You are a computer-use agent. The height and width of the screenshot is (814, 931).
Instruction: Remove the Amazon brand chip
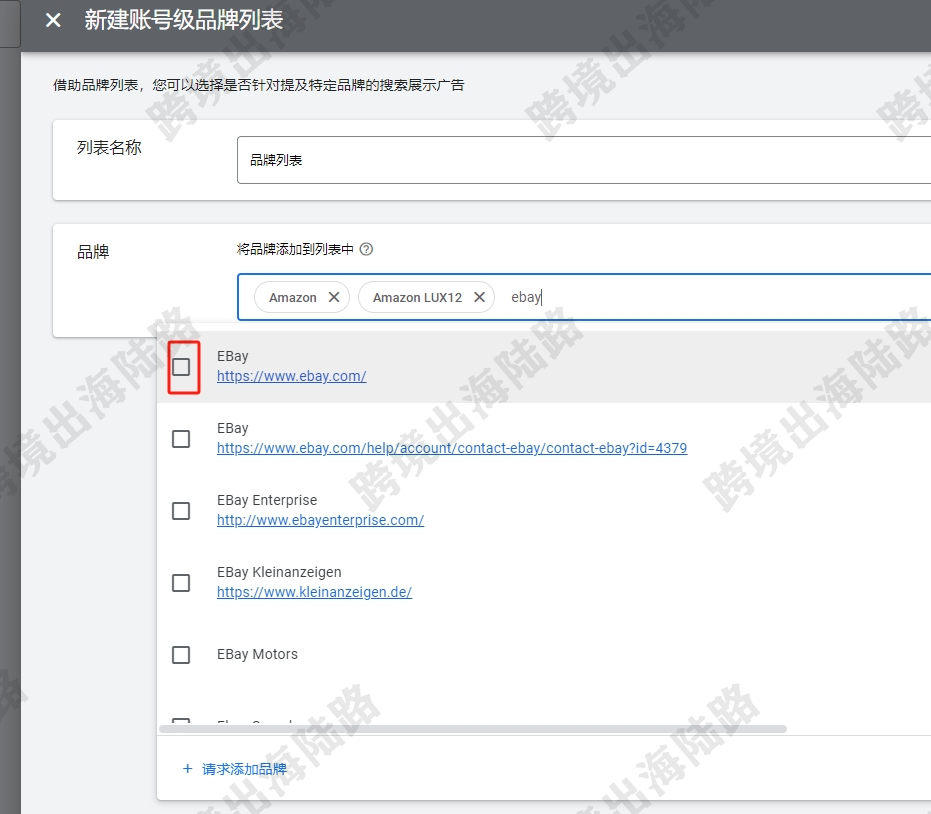(x=334, y=297)
